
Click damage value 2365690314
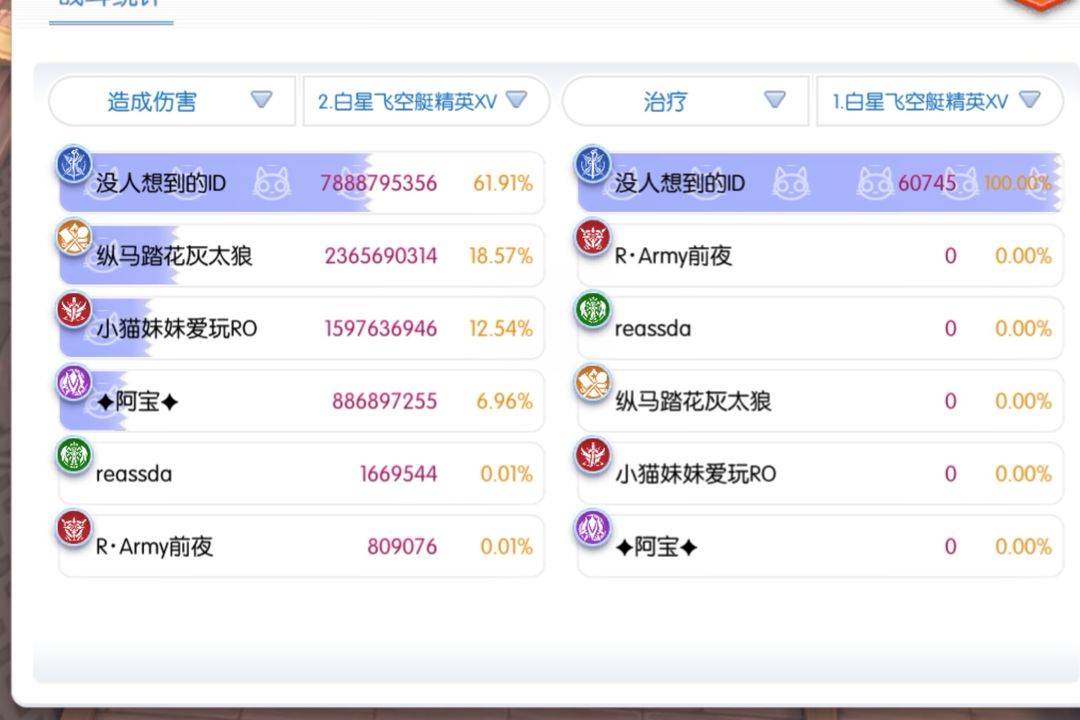pyautogui.click(x=381, y=256)
